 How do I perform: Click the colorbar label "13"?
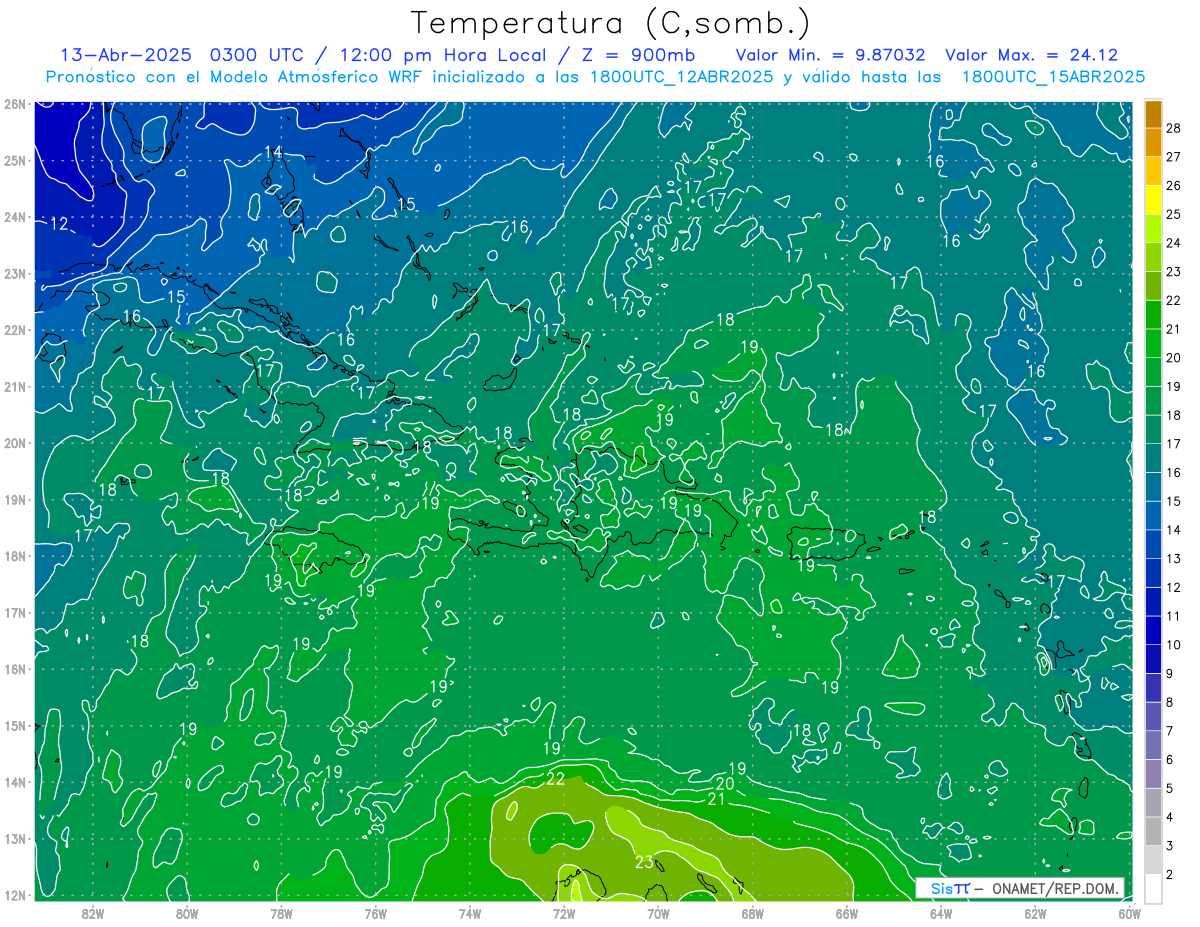pos(1174,558)
